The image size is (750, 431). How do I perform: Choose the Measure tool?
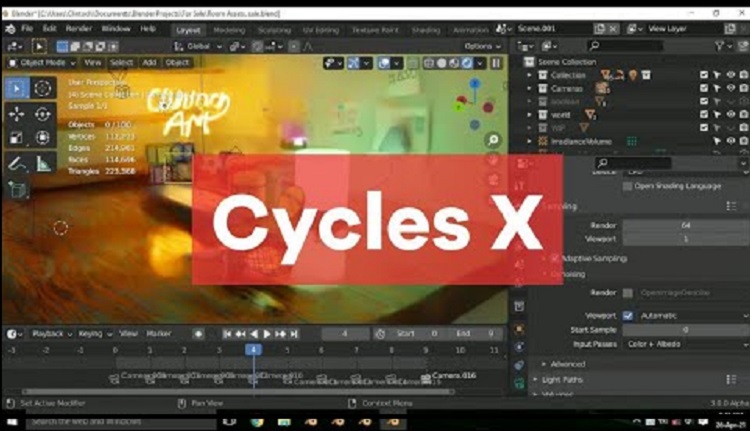43,163
